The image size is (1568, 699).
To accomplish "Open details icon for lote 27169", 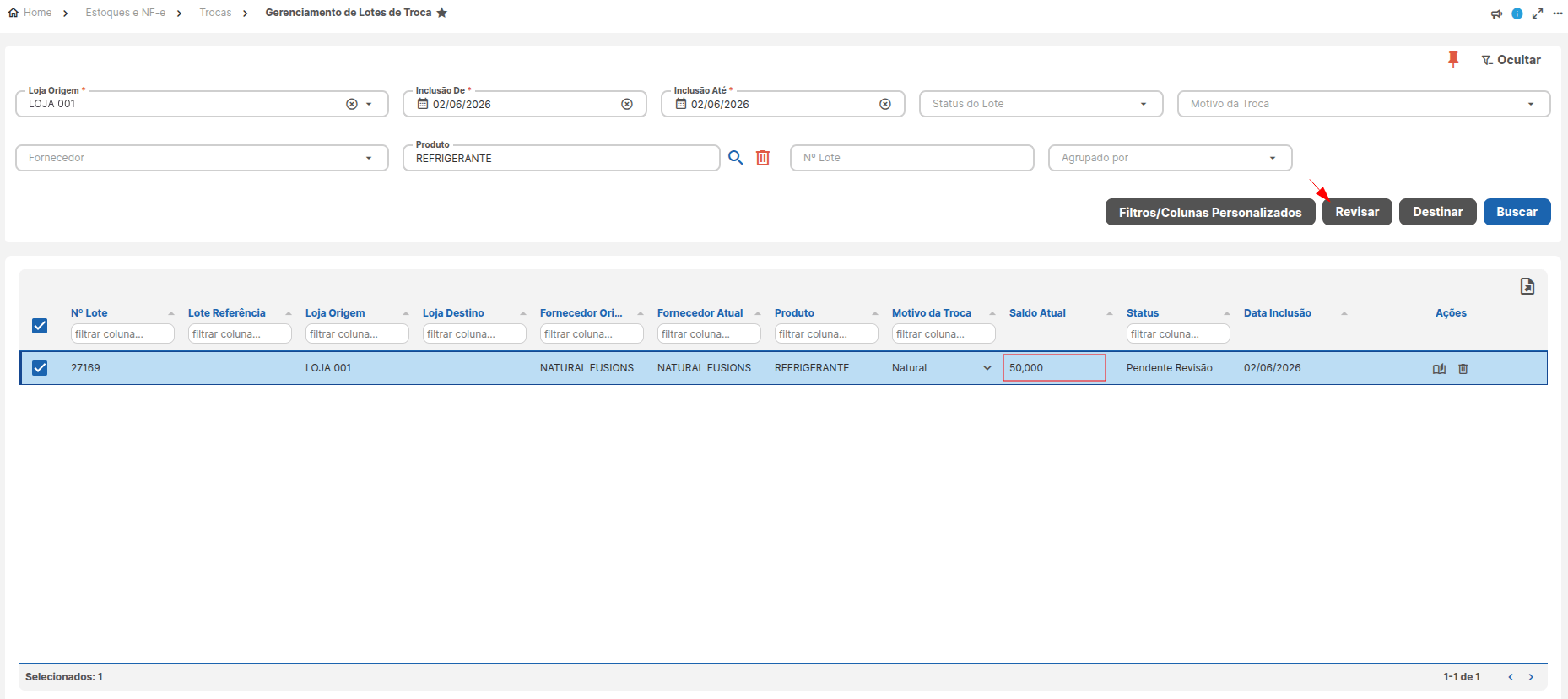I will 1440,369.
